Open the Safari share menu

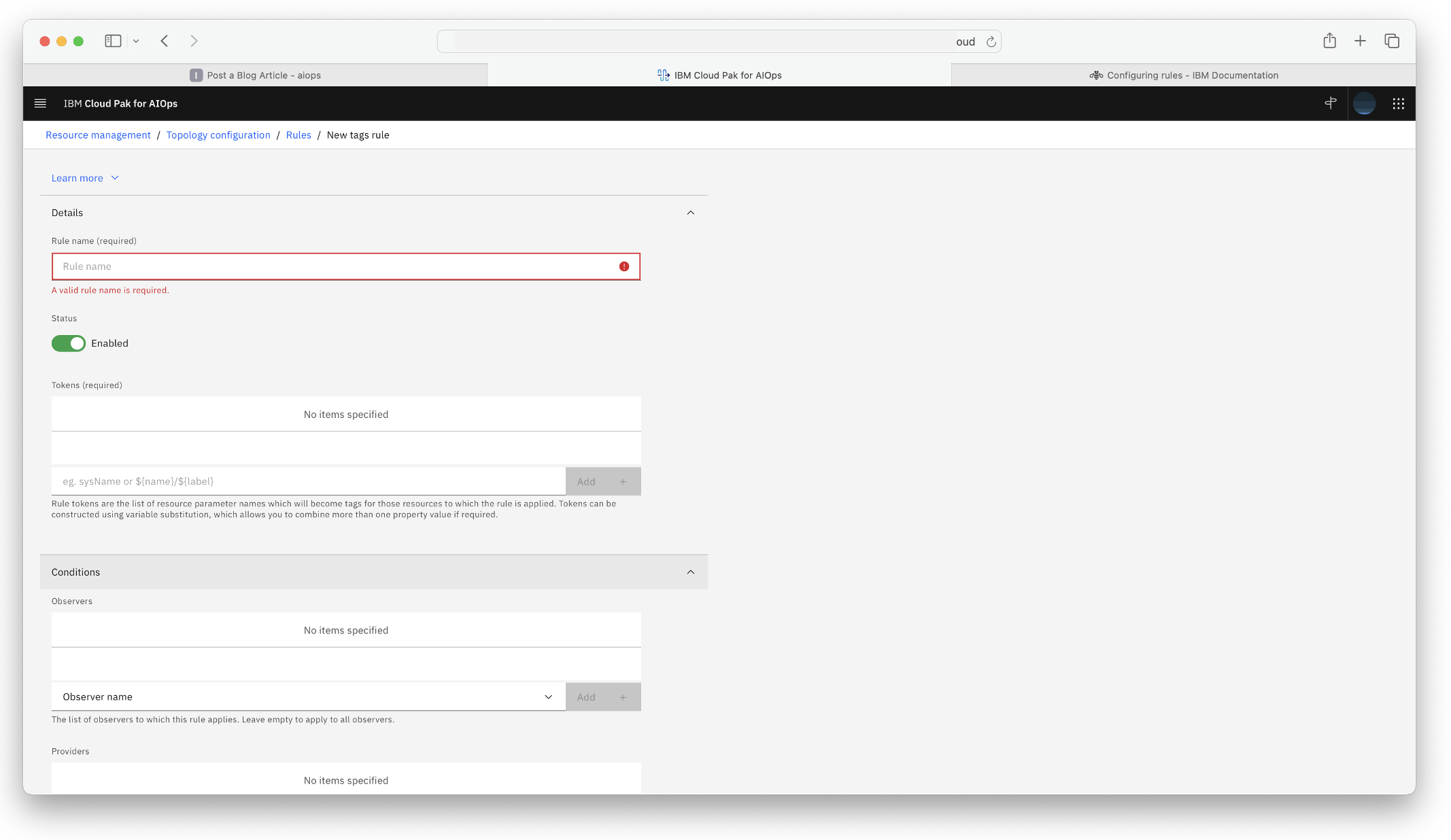[1330, 41]
